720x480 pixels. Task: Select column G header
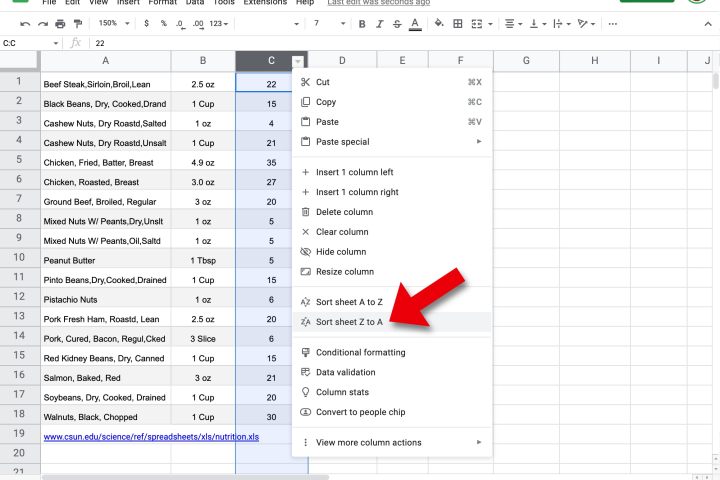[526, 61]
